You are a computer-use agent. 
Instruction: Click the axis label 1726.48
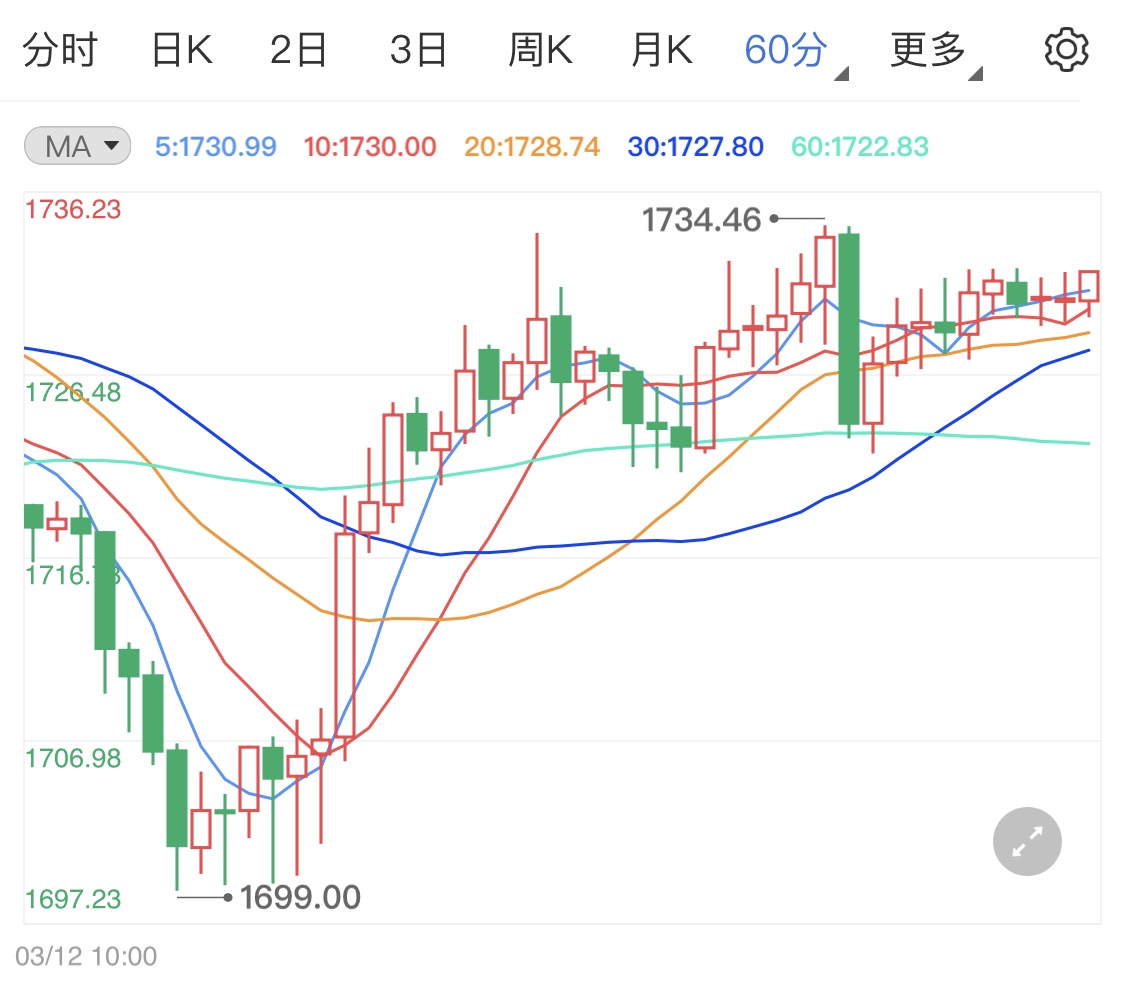[x=73, y=392]
